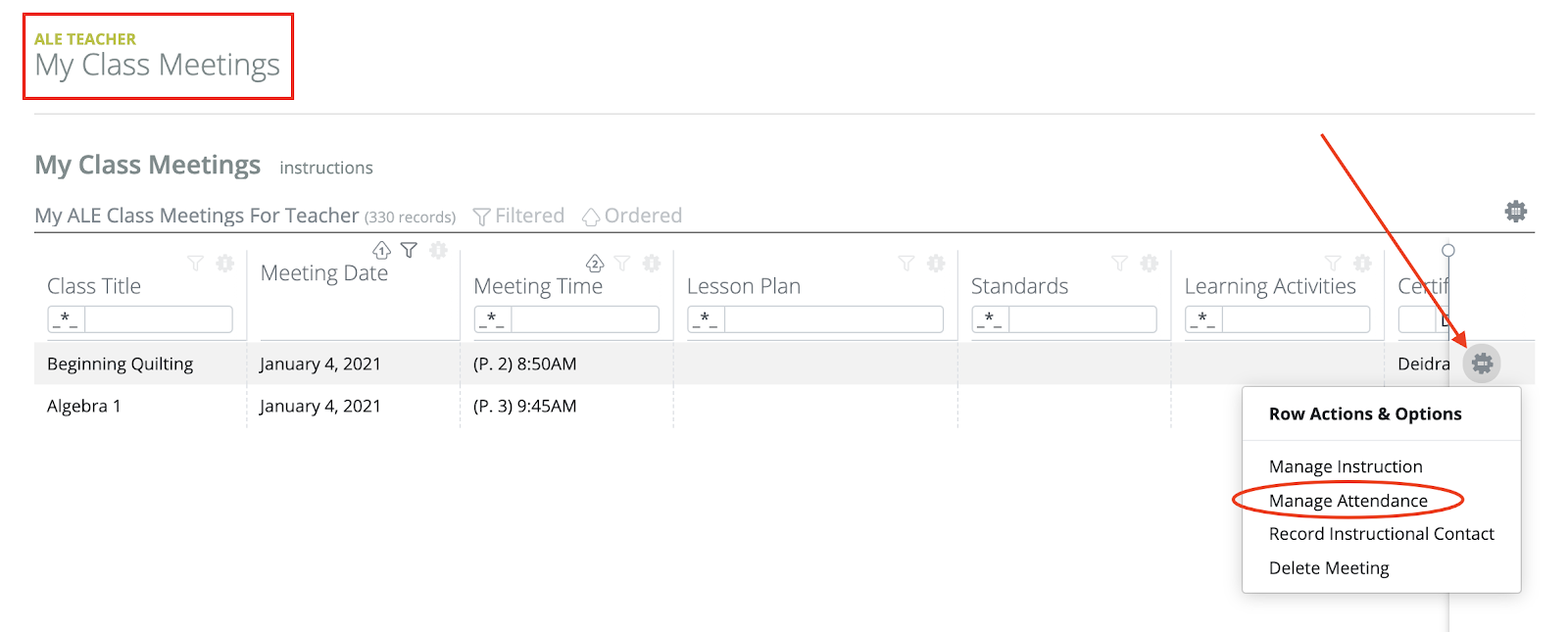Open the instructions link
1568x632 pixels.
325,168
